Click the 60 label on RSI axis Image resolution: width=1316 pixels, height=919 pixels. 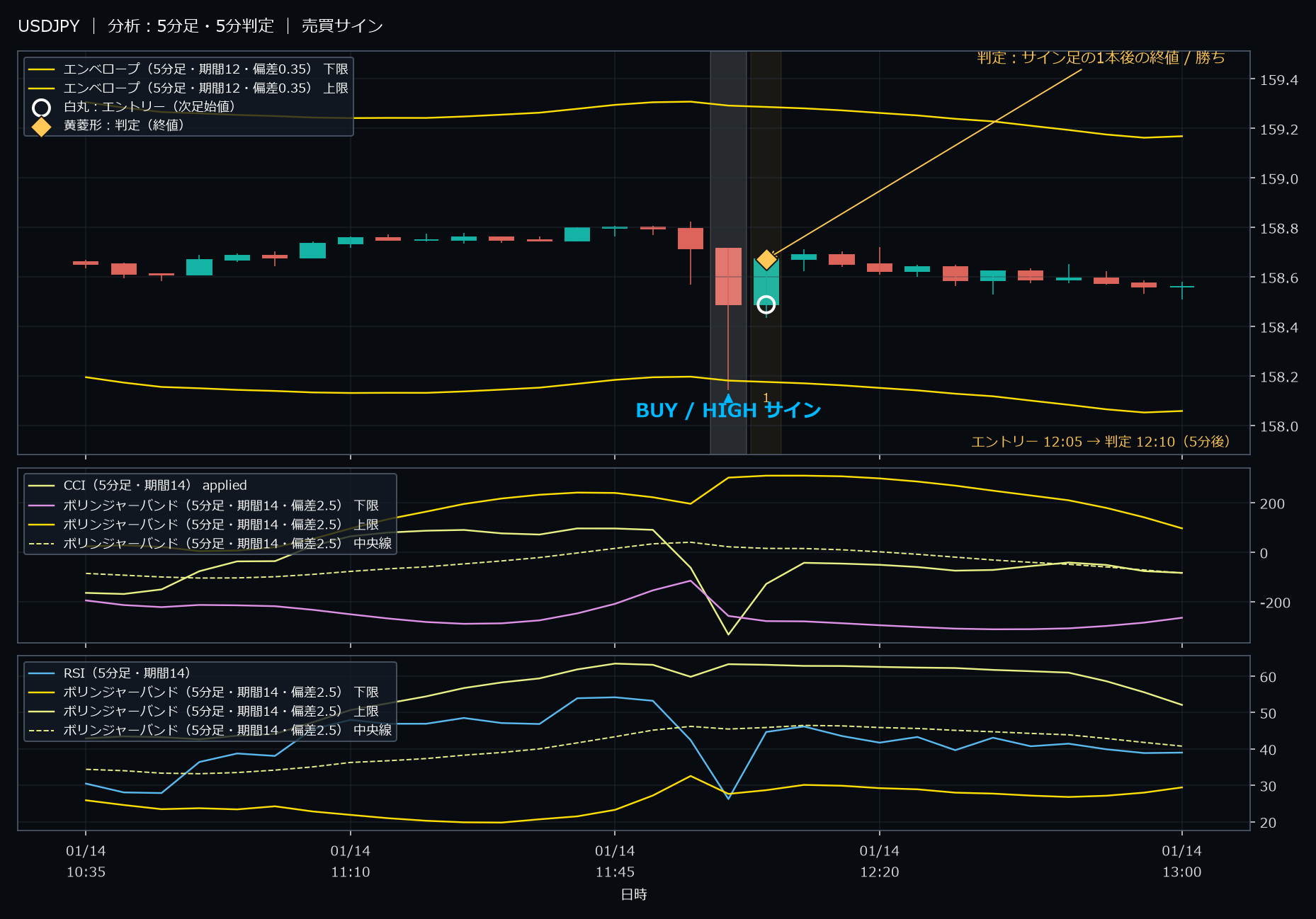[1268, 678]
